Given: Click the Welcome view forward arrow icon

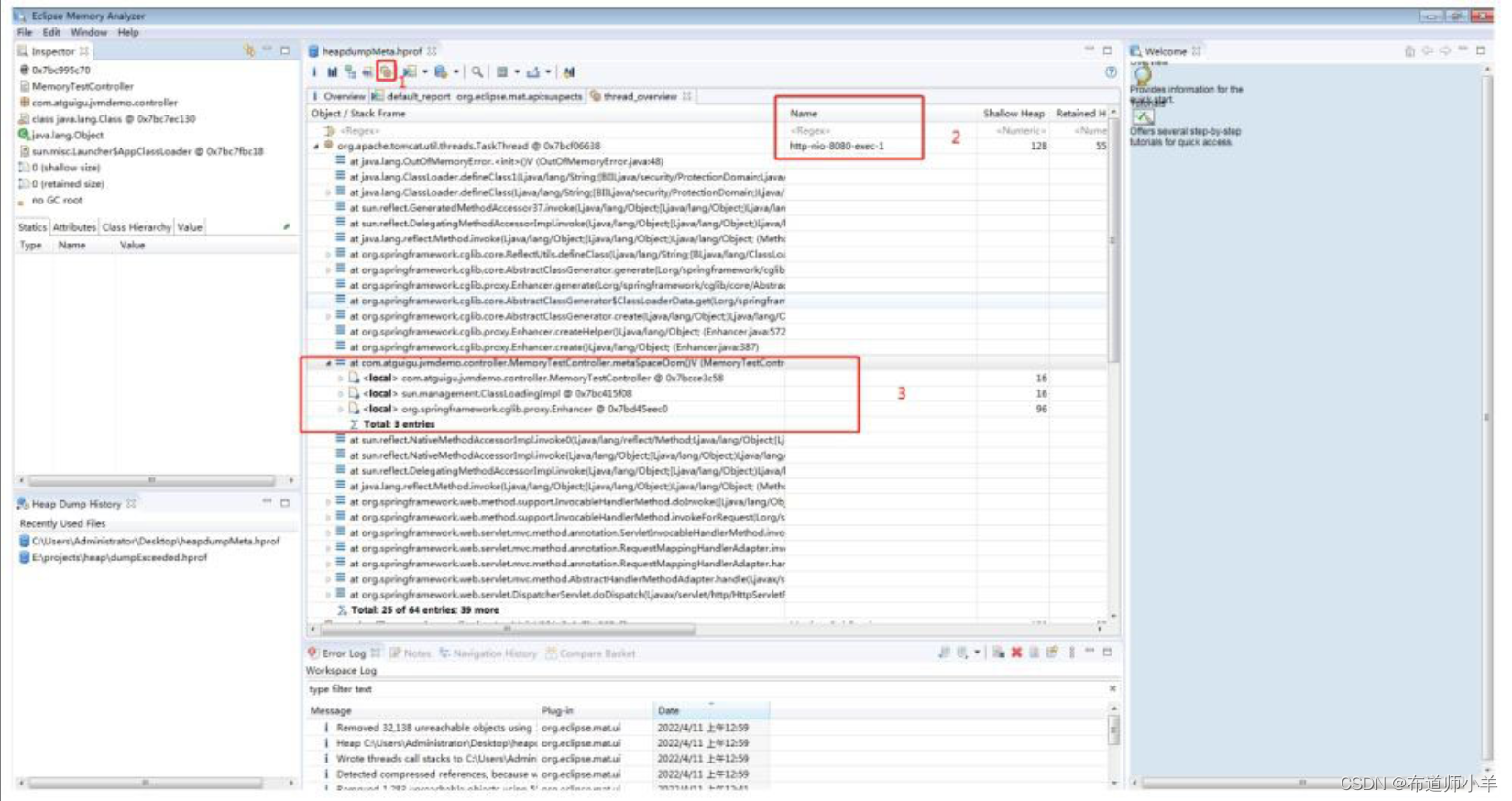Looking at the screenshot, I should [1445, 50].
